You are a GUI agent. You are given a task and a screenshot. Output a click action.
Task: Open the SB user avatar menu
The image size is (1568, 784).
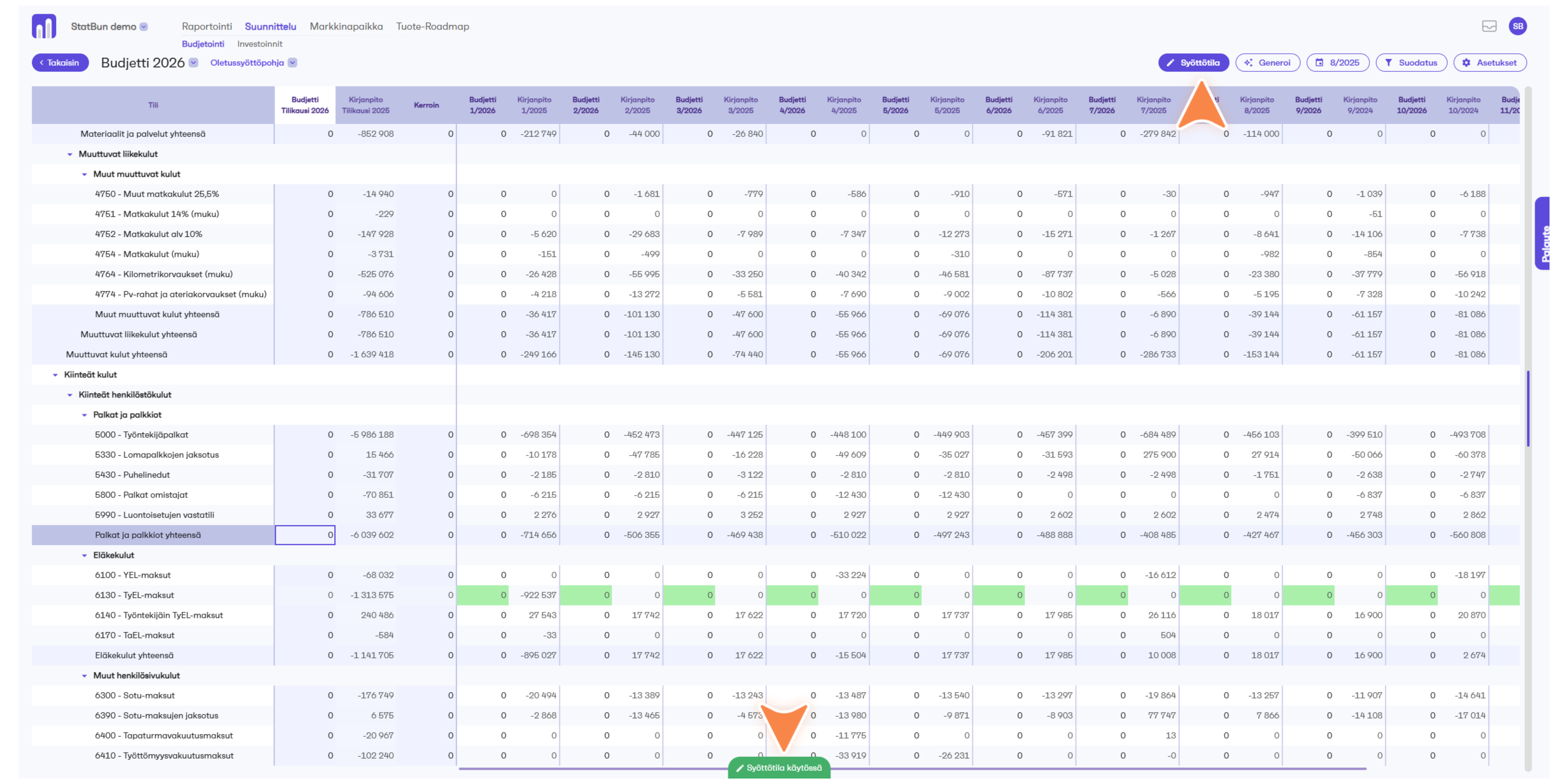pos(1517,26)
